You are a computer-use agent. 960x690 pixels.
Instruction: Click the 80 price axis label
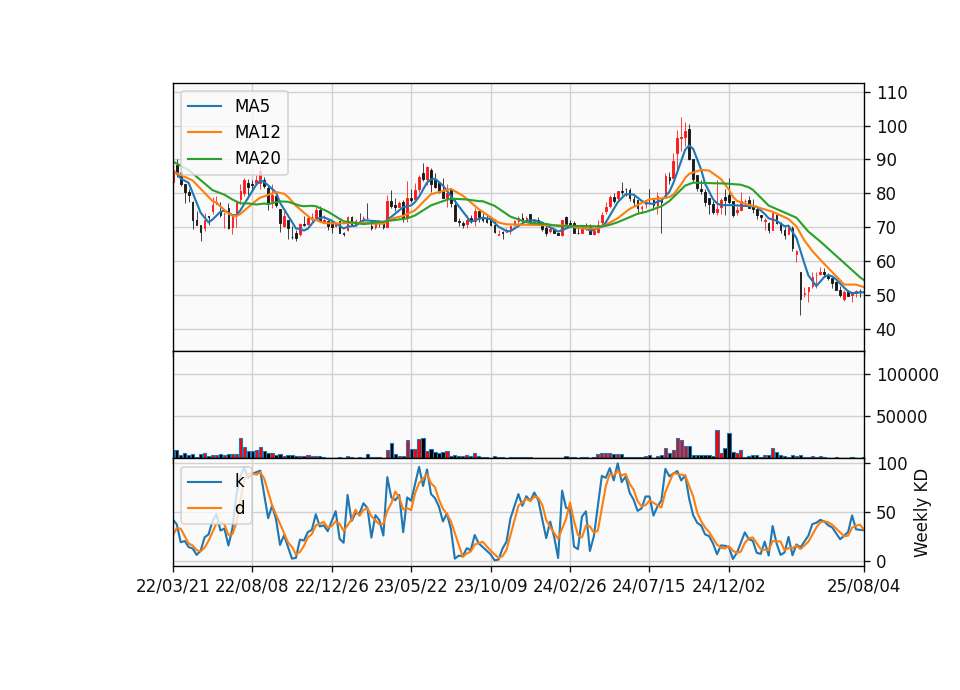pyautogui.click(x=887, y=194)
